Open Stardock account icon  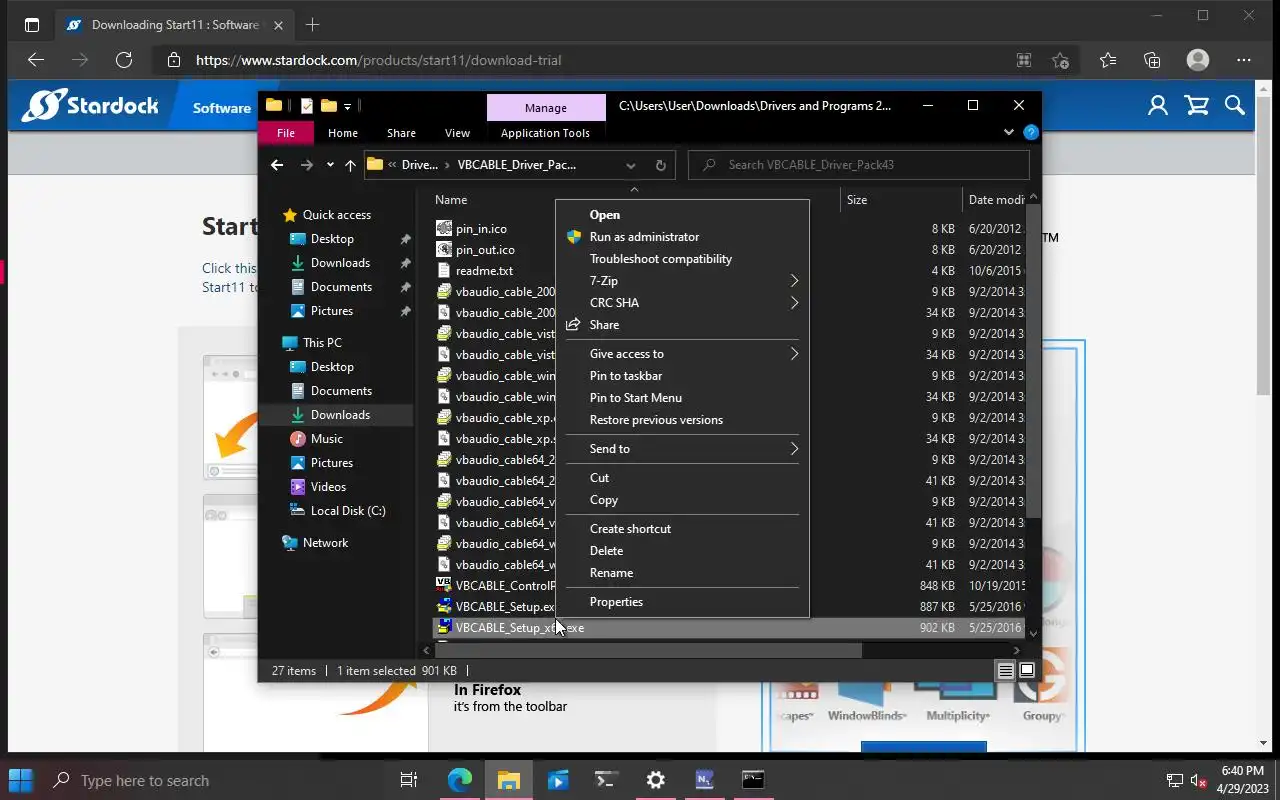[x=1158, y=105]
